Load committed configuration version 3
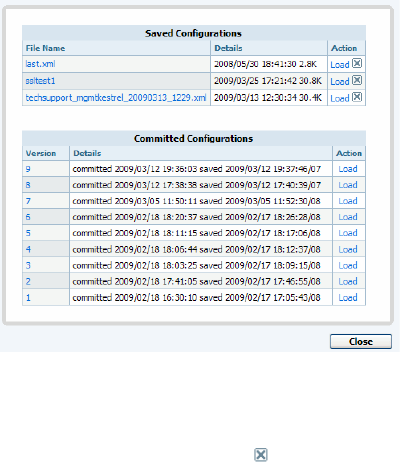Screen dimensions: 400x464 coord(348,265)
